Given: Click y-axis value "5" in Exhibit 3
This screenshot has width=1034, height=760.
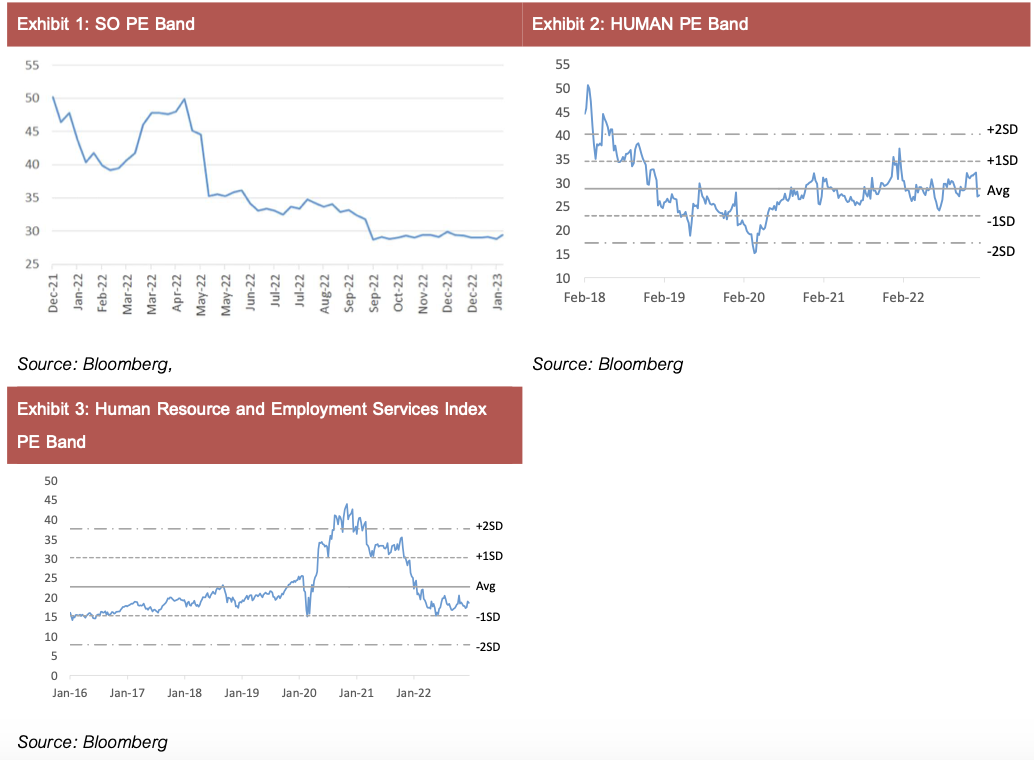Looking at the screenshot, I should 54,656.
